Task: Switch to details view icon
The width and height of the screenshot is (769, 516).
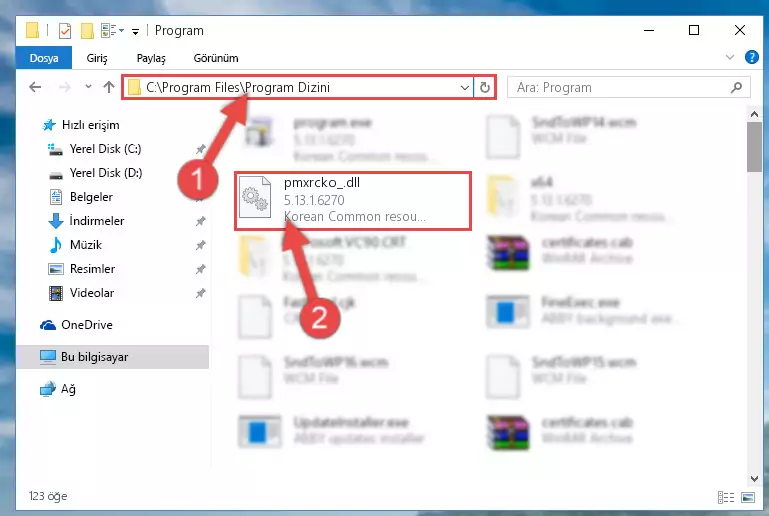Action: (x=726, y=497)
